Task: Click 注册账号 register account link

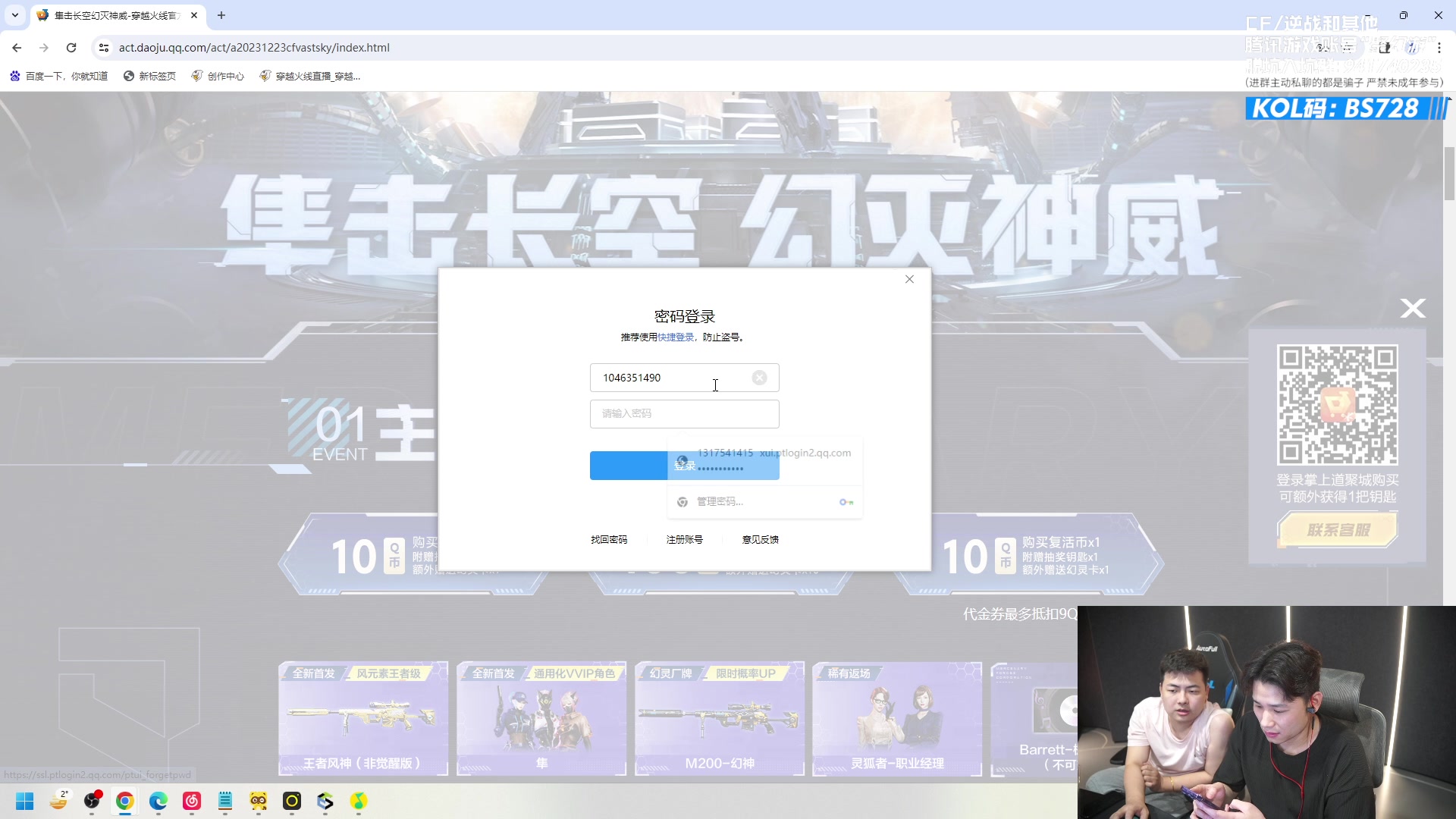Action: (685, 540)
